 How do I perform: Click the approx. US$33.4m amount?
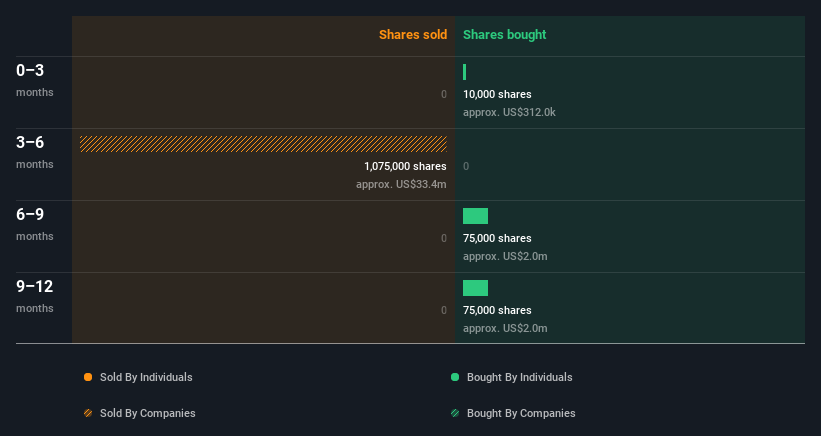pos(401,184)
